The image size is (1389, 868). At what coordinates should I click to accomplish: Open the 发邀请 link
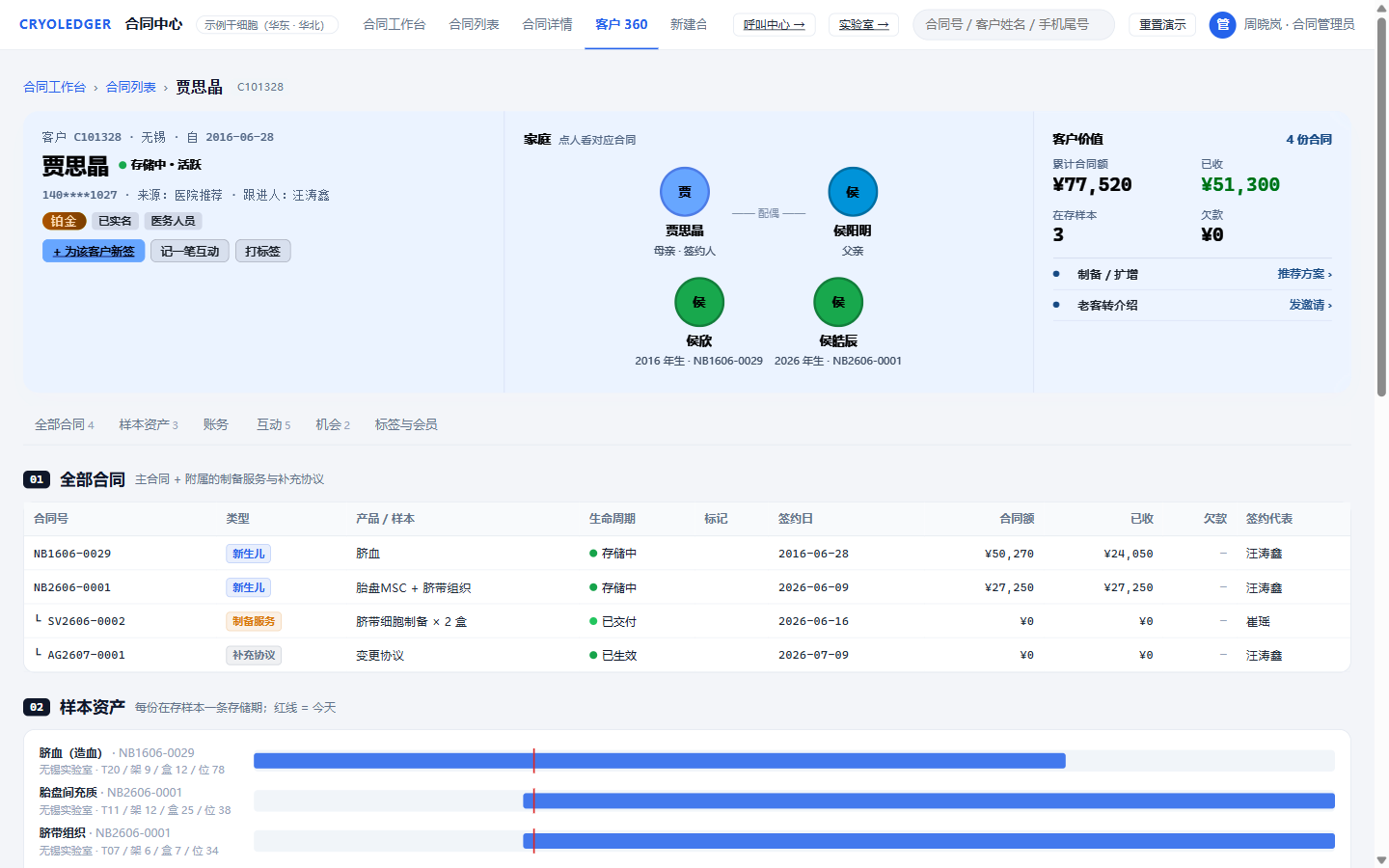pyautogui.click(x=1311, y=305)
